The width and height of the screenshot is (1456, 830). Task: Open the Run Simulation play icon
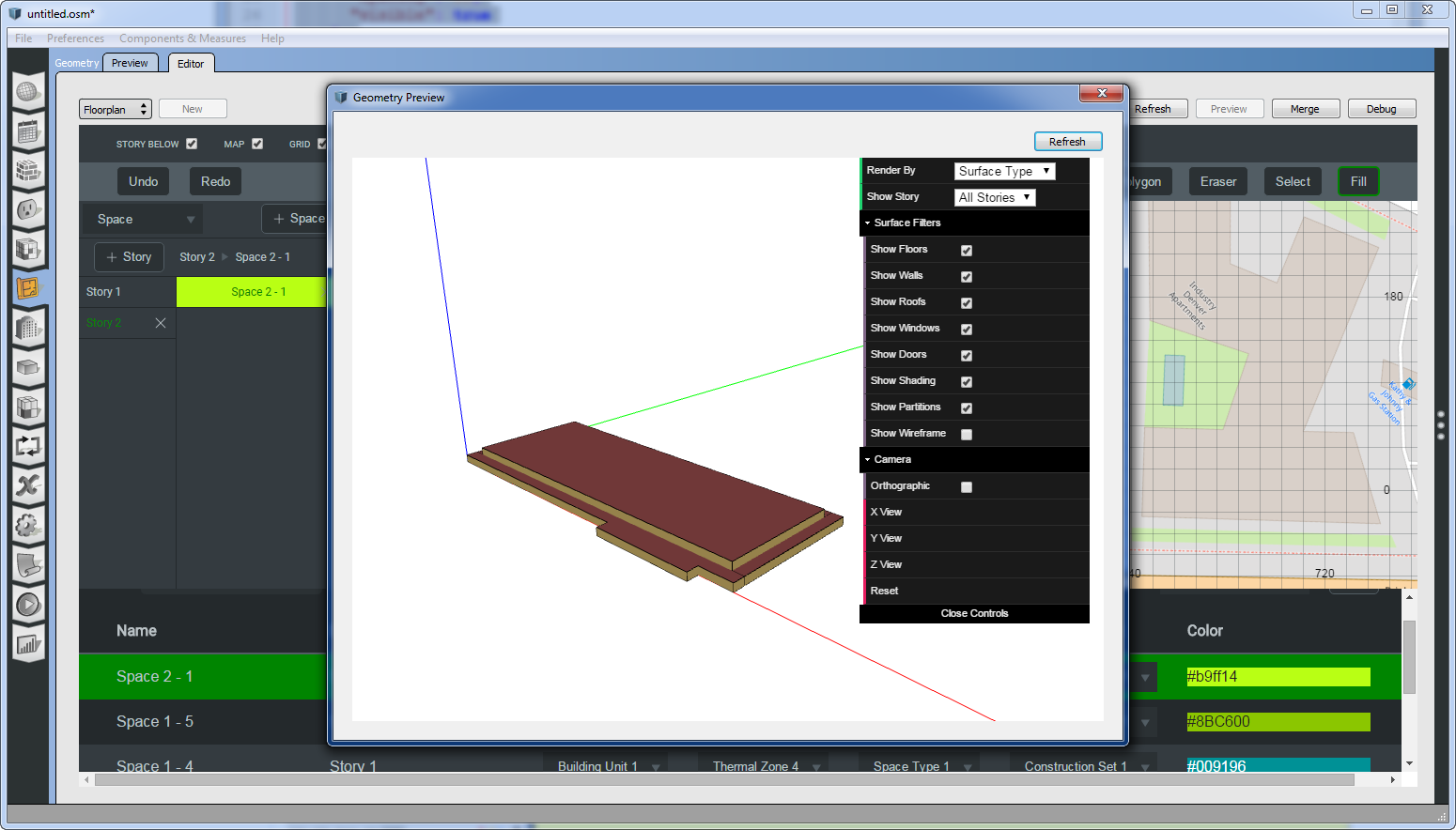point(28,605)
